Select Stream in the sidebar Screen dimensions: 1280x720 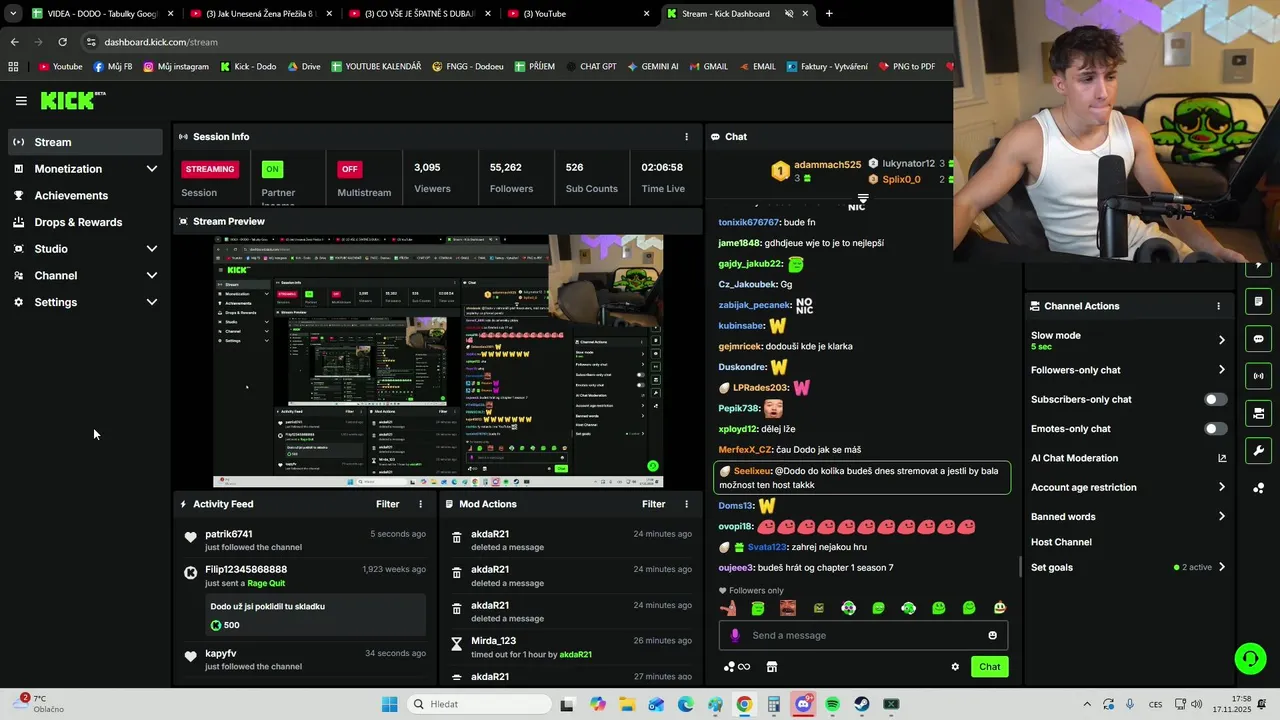(85, 142)
